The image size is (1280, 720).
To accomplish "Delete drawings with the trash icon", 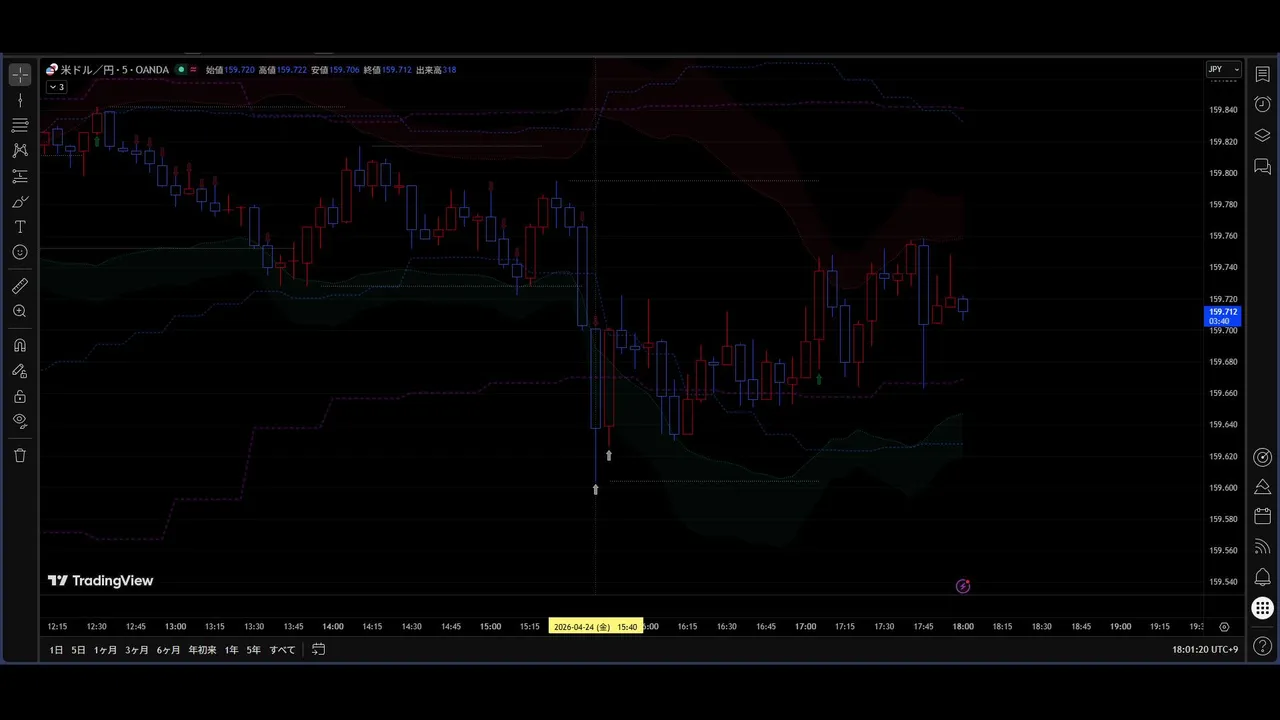I will coord(20,455).
